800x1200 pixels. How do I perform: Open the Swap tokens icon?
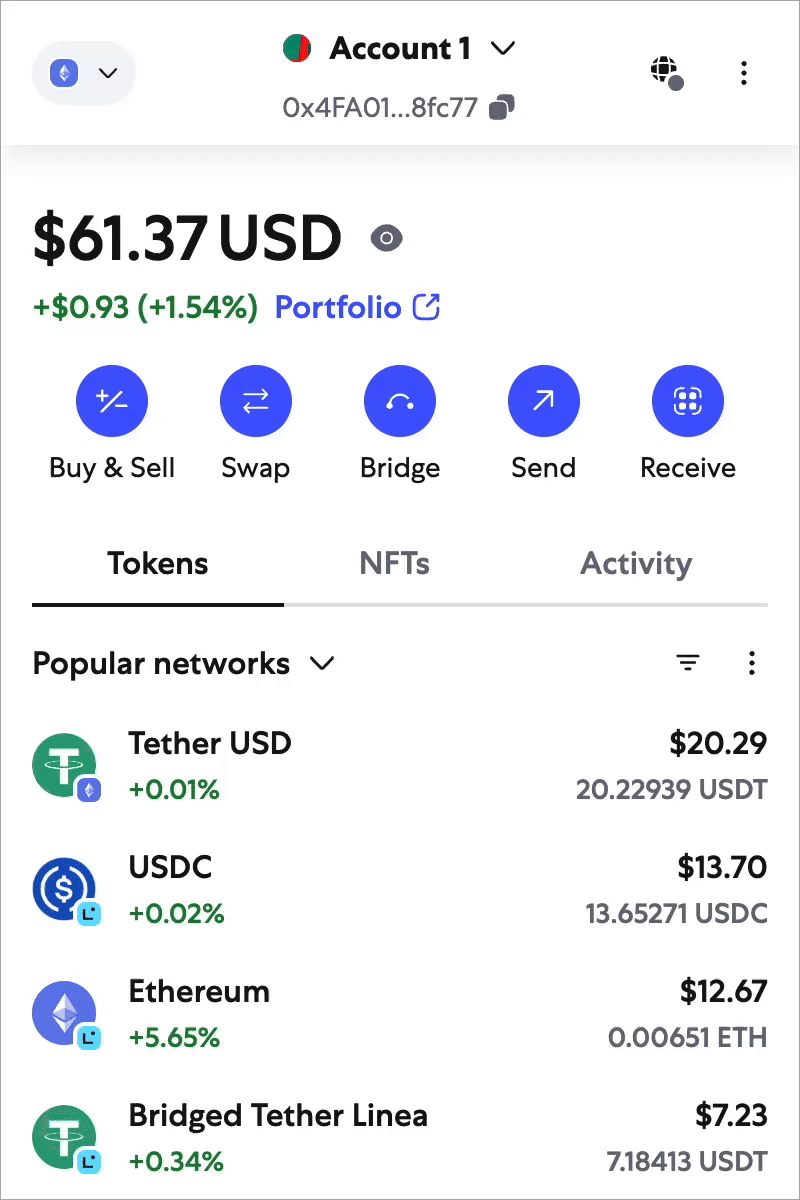[256, 402]
